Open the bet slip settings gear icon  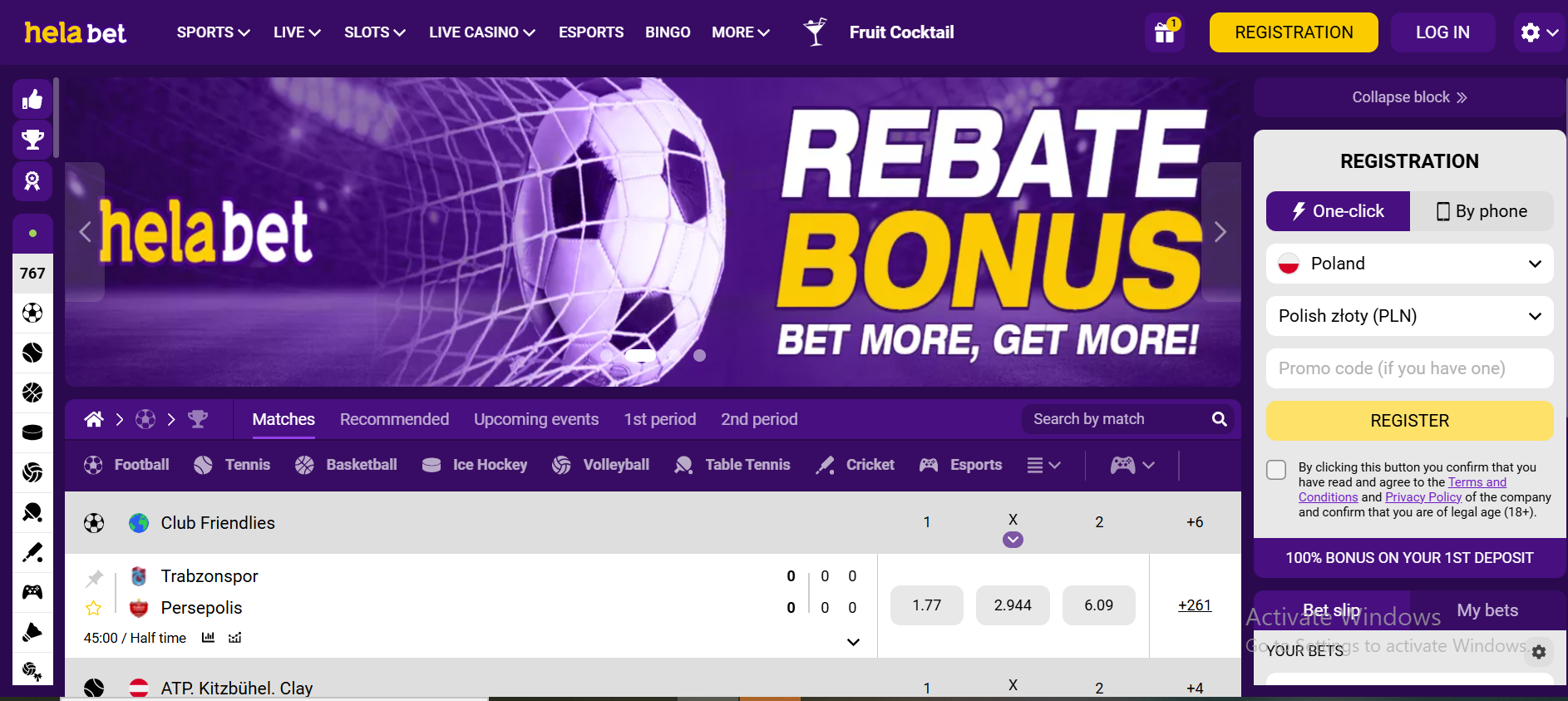[x=1539, y=652]
